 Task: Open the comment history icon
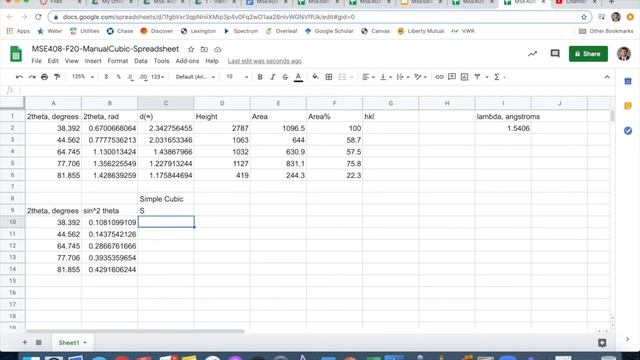555,53
